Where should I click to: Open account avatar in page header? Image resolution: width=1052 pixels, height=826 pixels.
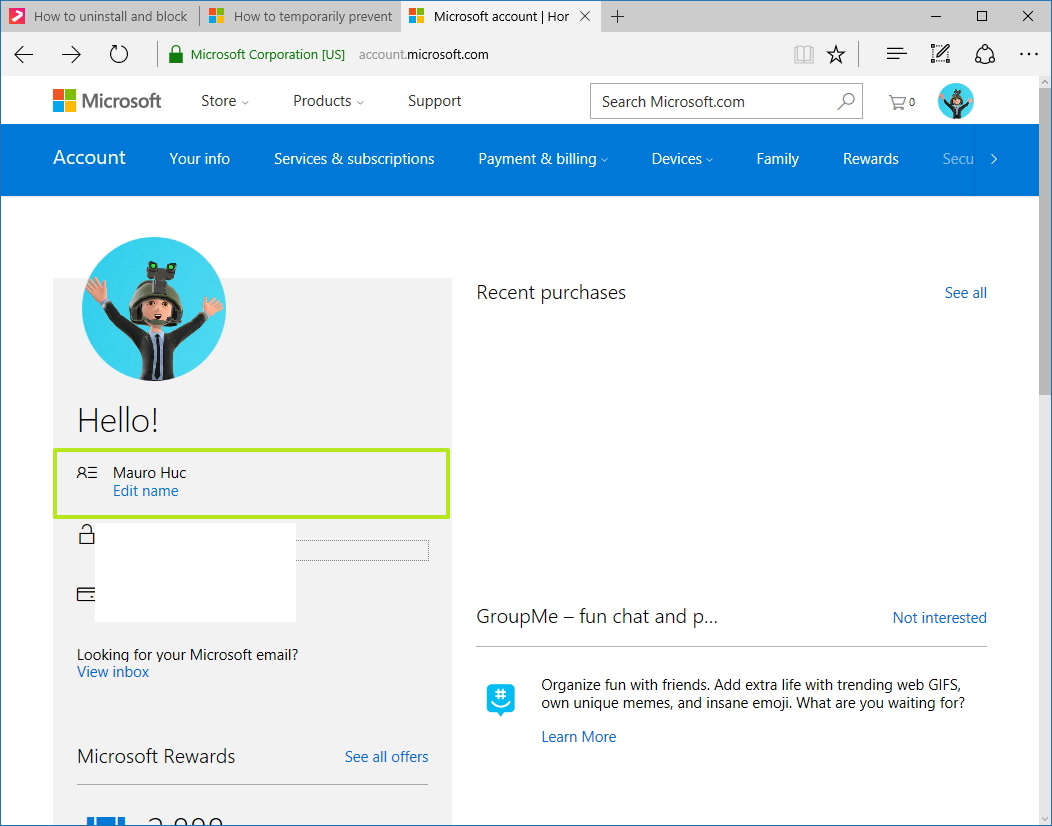click(955, 101)
